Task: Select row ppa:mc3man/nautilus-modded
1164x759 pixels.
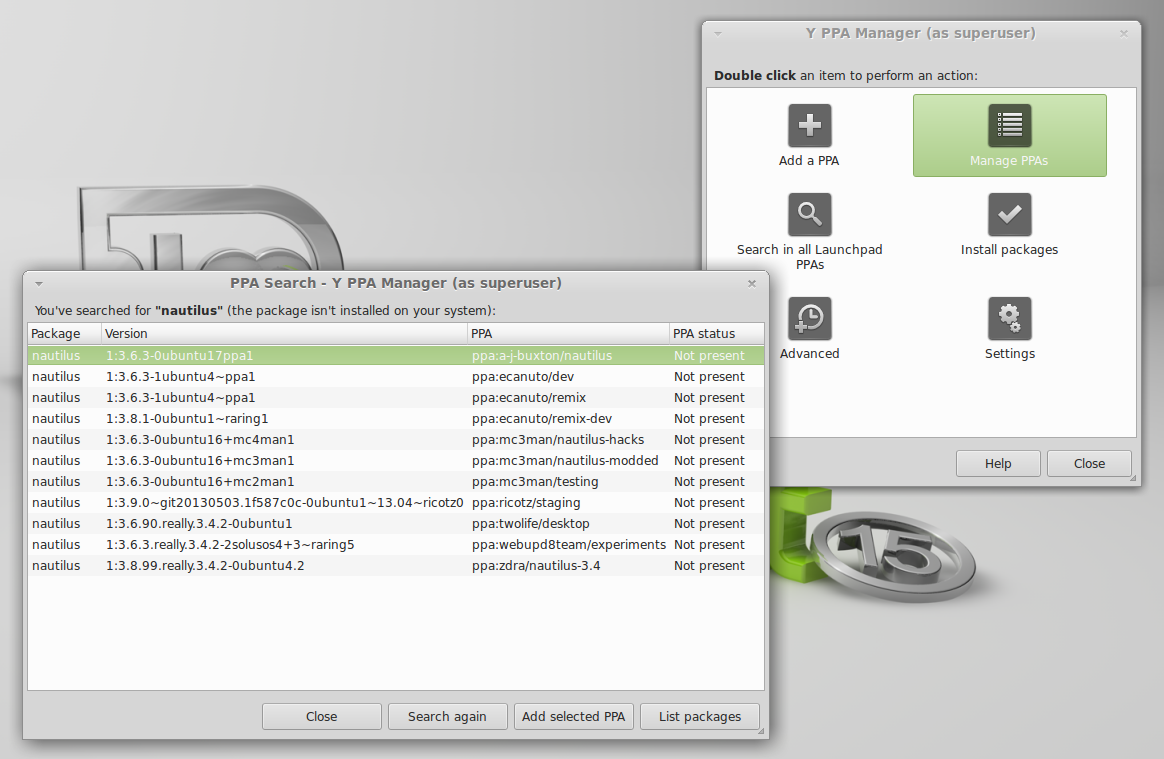Action: [x=396, y=460]
